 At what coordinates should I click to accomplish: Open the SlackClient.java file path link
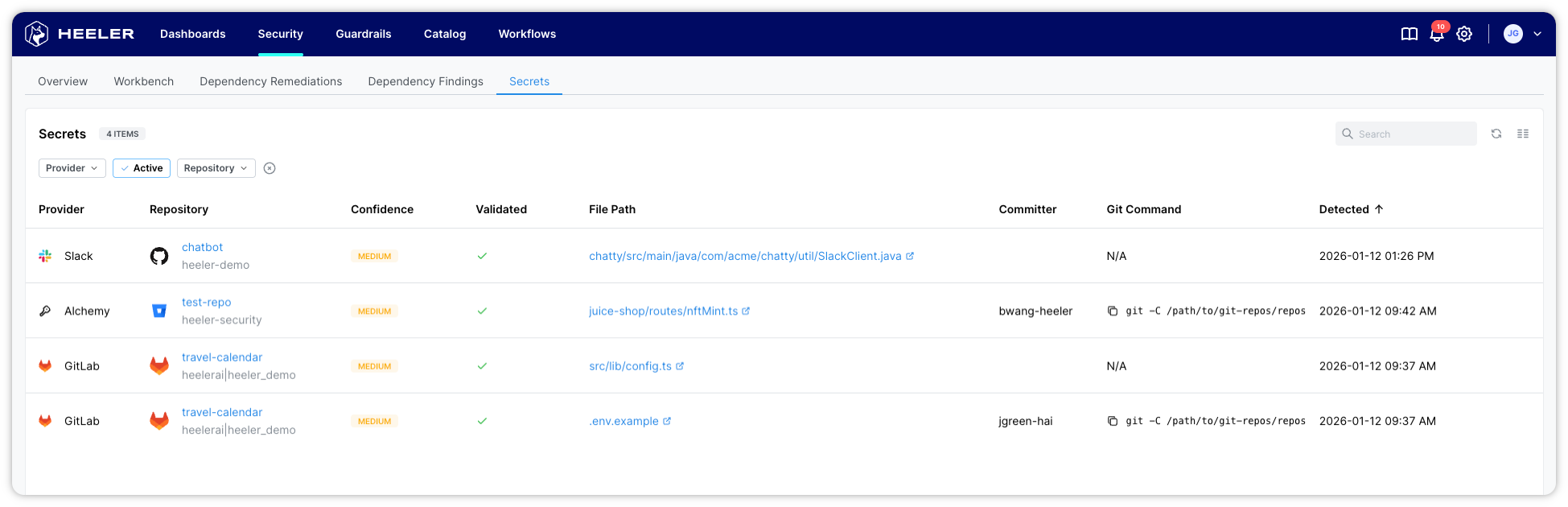(745, 256)
